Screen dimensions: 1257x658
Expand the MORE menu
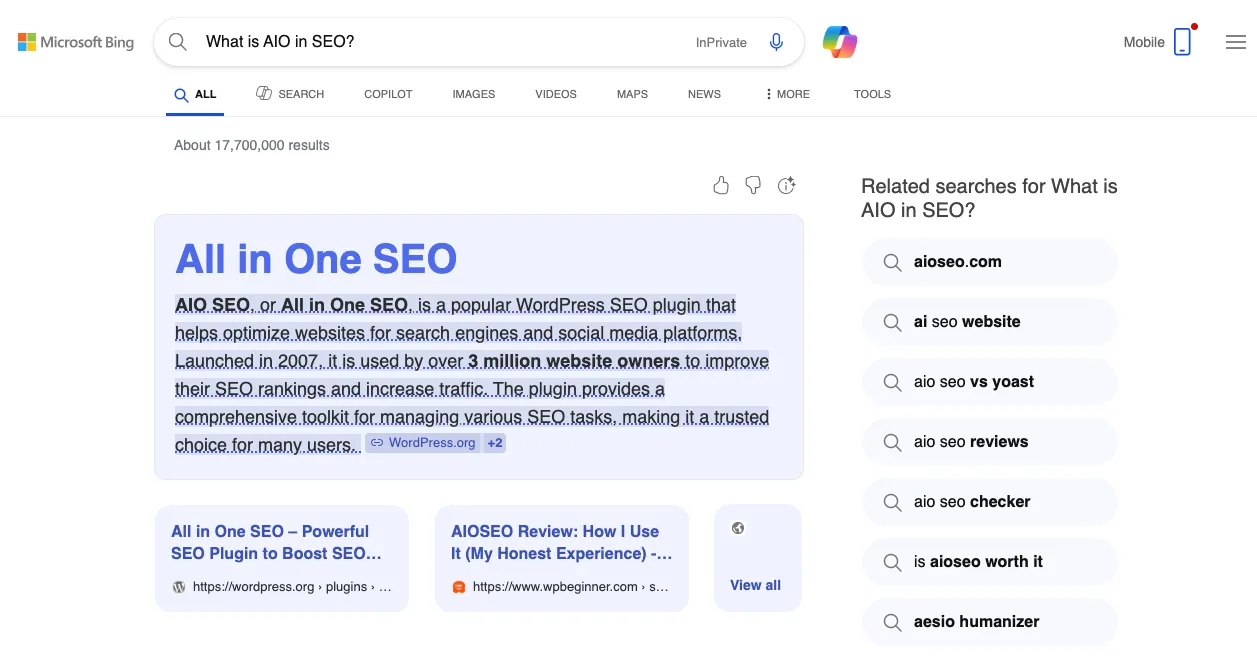tap(787, 94)
